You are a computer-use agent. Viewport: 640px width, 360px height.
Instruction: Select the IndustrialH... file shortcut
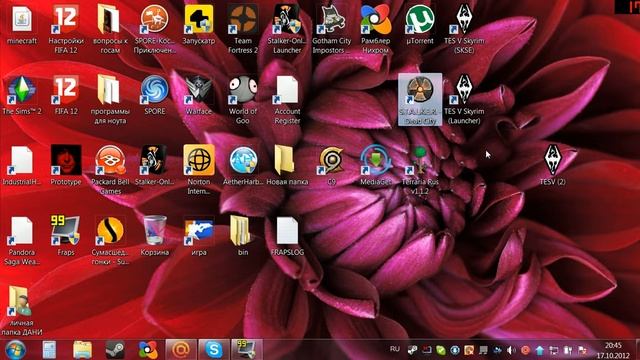(x=22, y=166)
